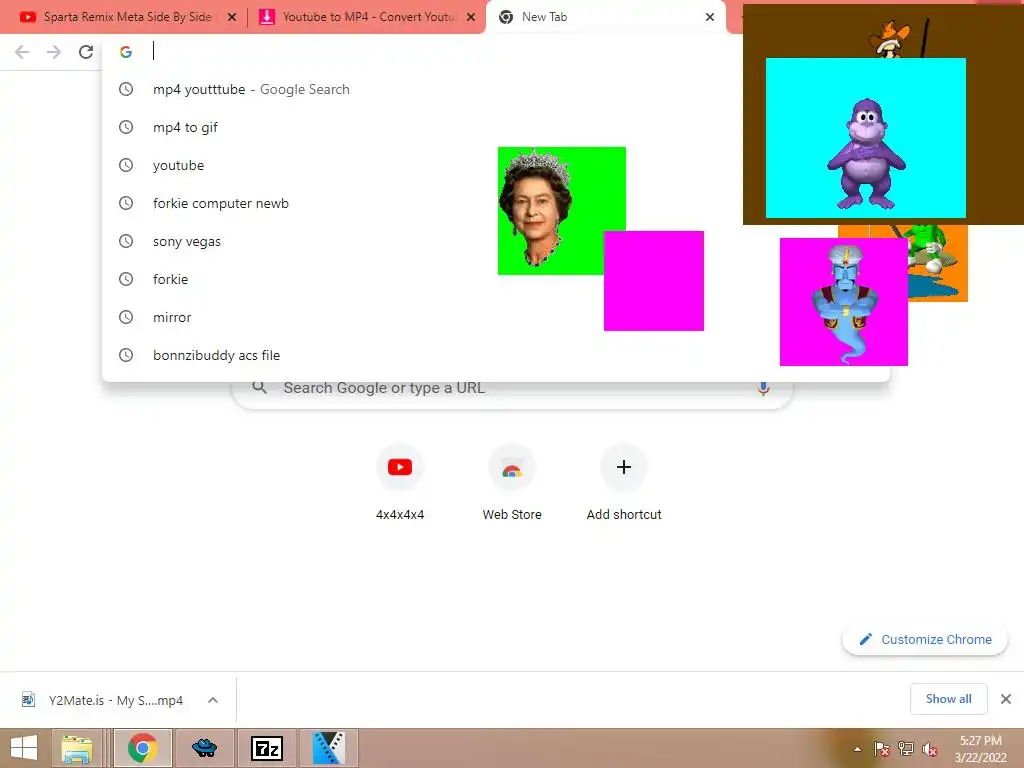Viewport: 1024px width, 768px height.
Task: Choose 'forkie computer newb' suggestion
Action: pos(496,203)
